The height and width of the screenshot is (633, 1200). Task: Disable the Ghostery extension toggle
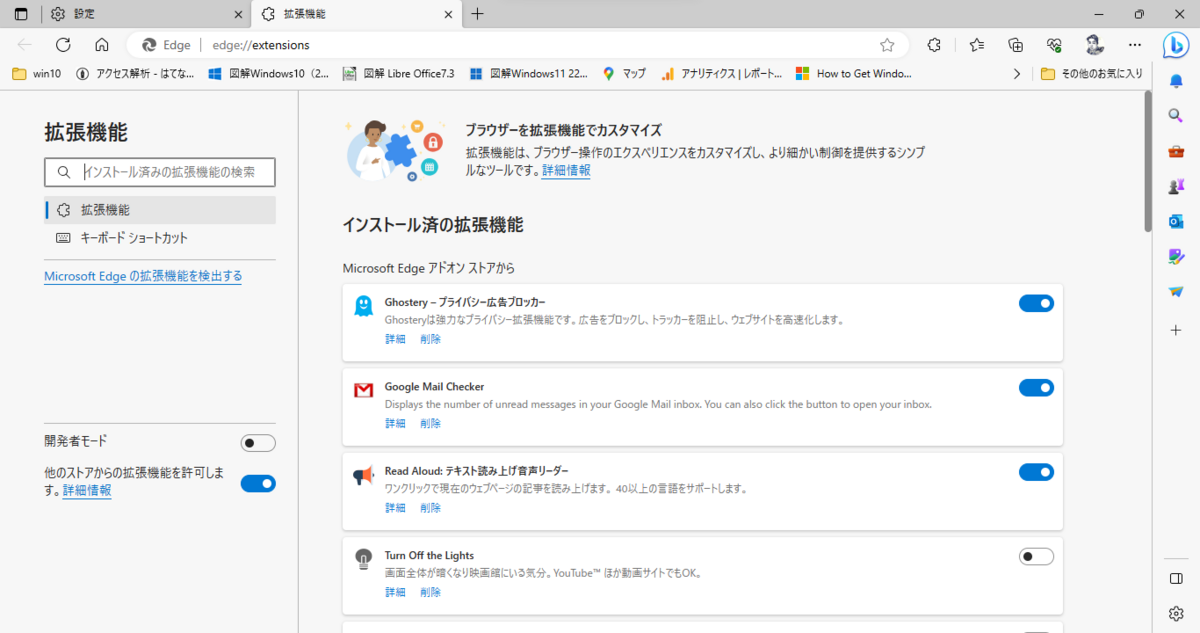click(1036, 303)
